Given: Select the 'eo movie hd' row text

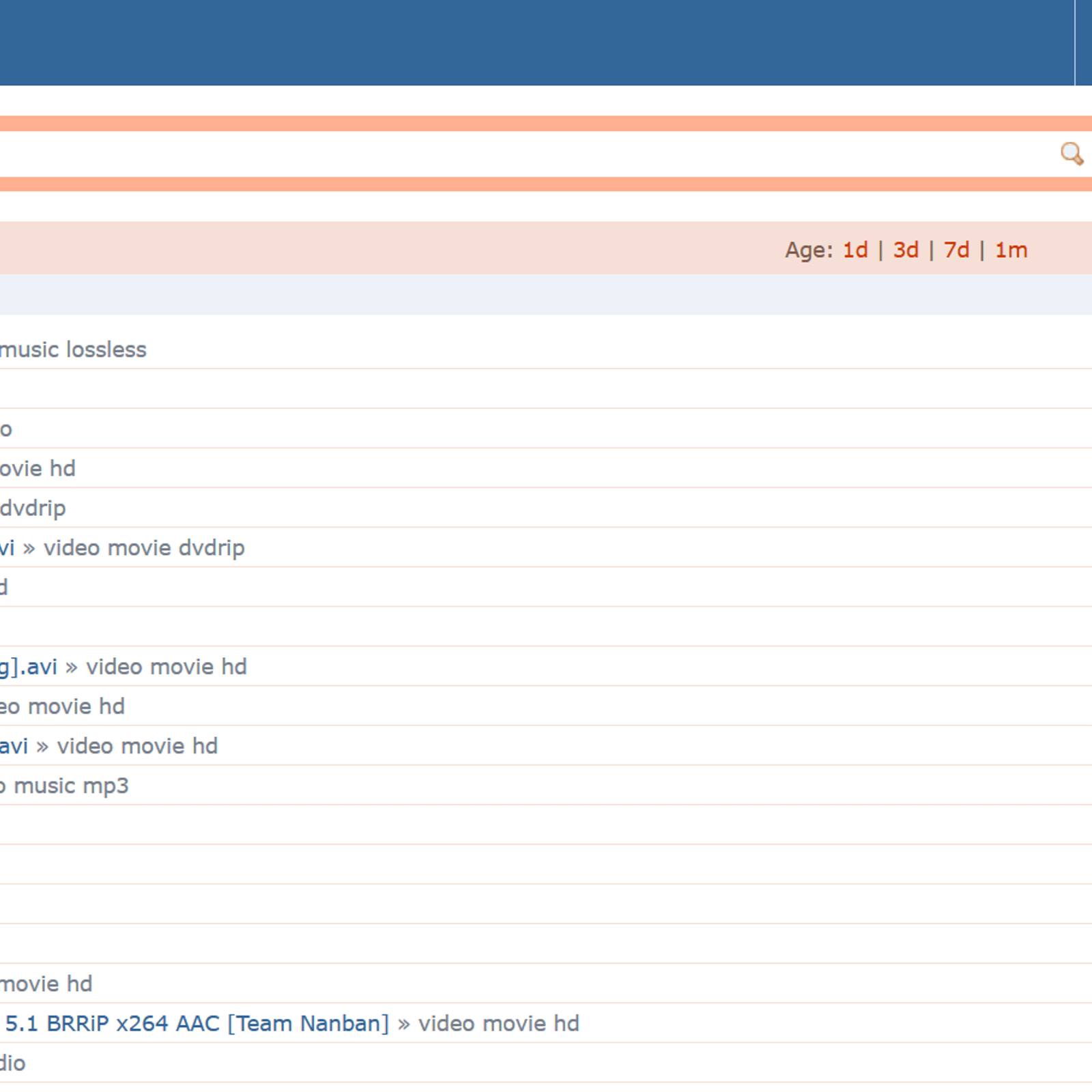Looking at the screenshot, I should [62, 706].
